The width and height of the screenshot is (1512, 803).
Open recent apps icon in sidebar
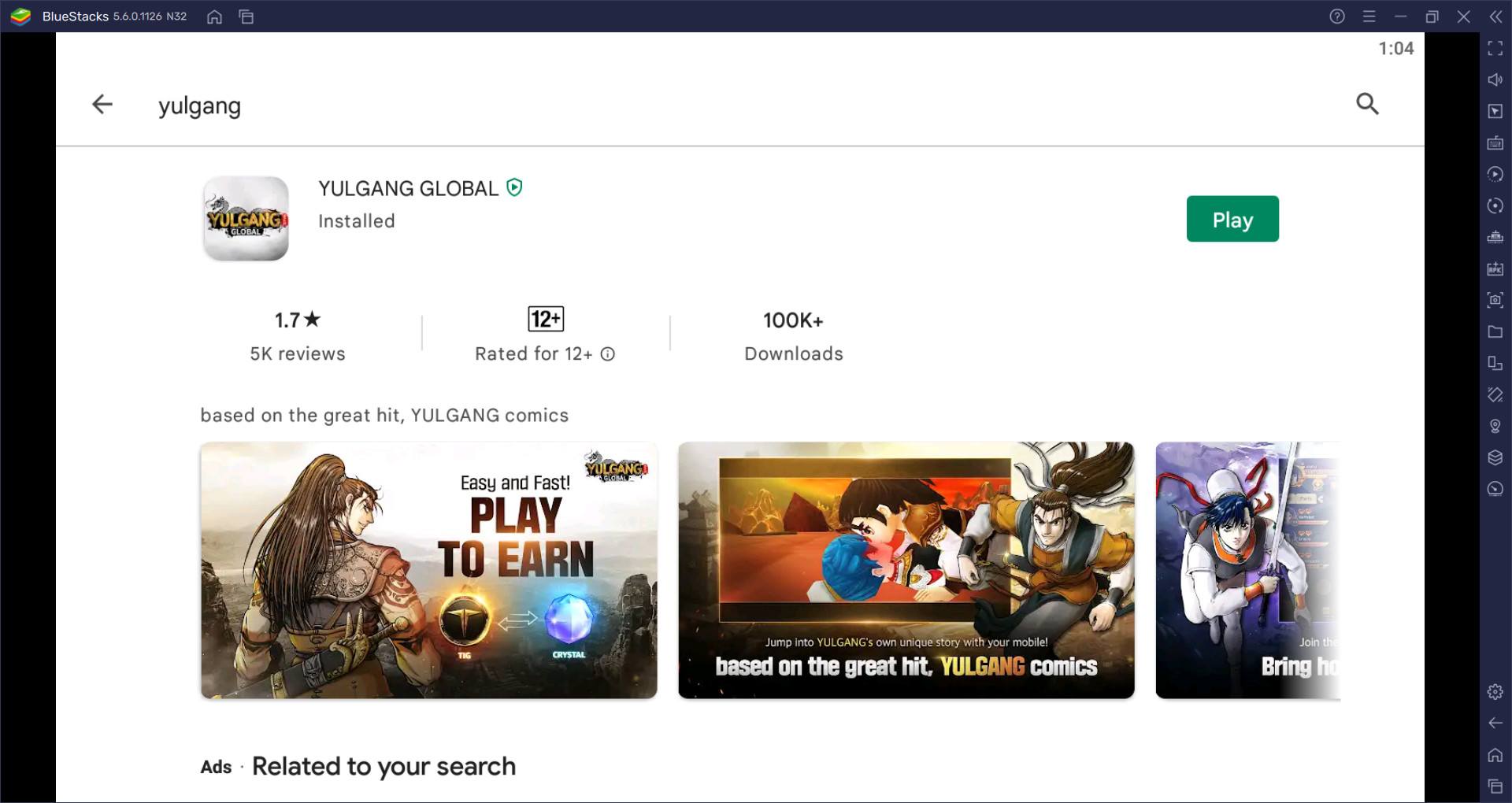tap(1495, 786)
